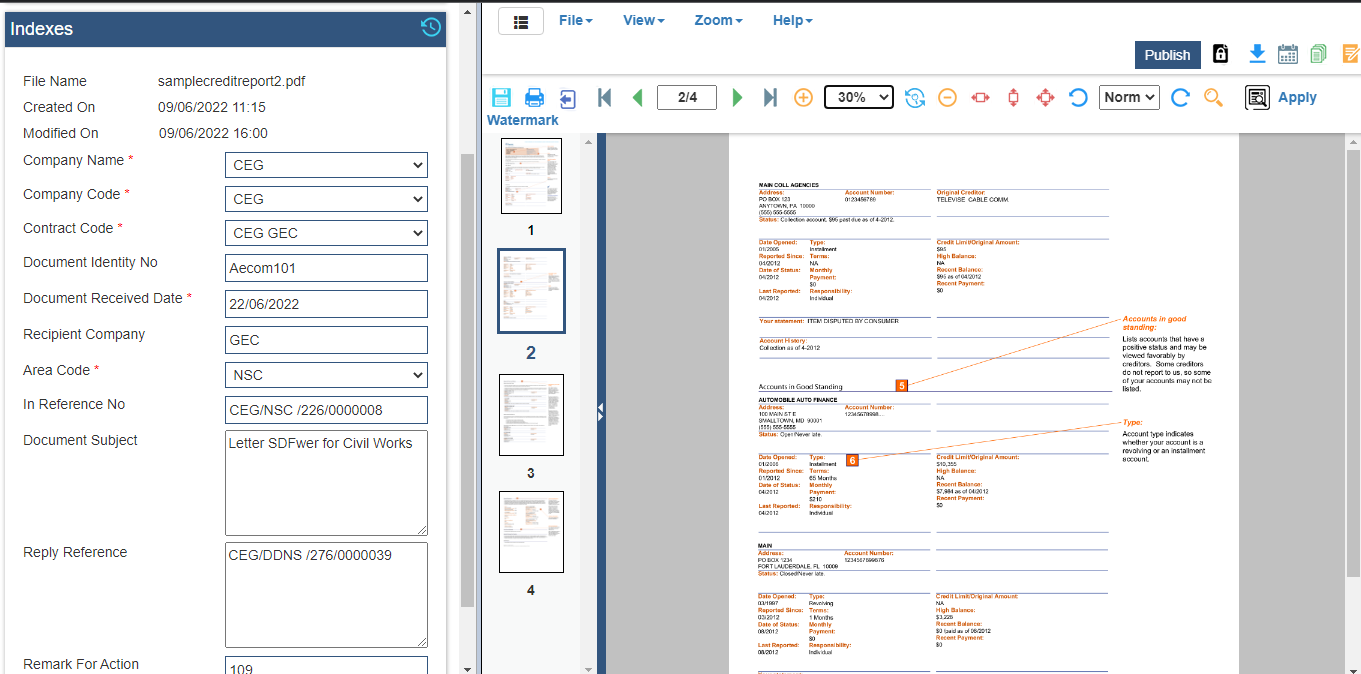This screenshot has width=1361, height=674.
Task: Open the Zoom menu
Action: 718,20
